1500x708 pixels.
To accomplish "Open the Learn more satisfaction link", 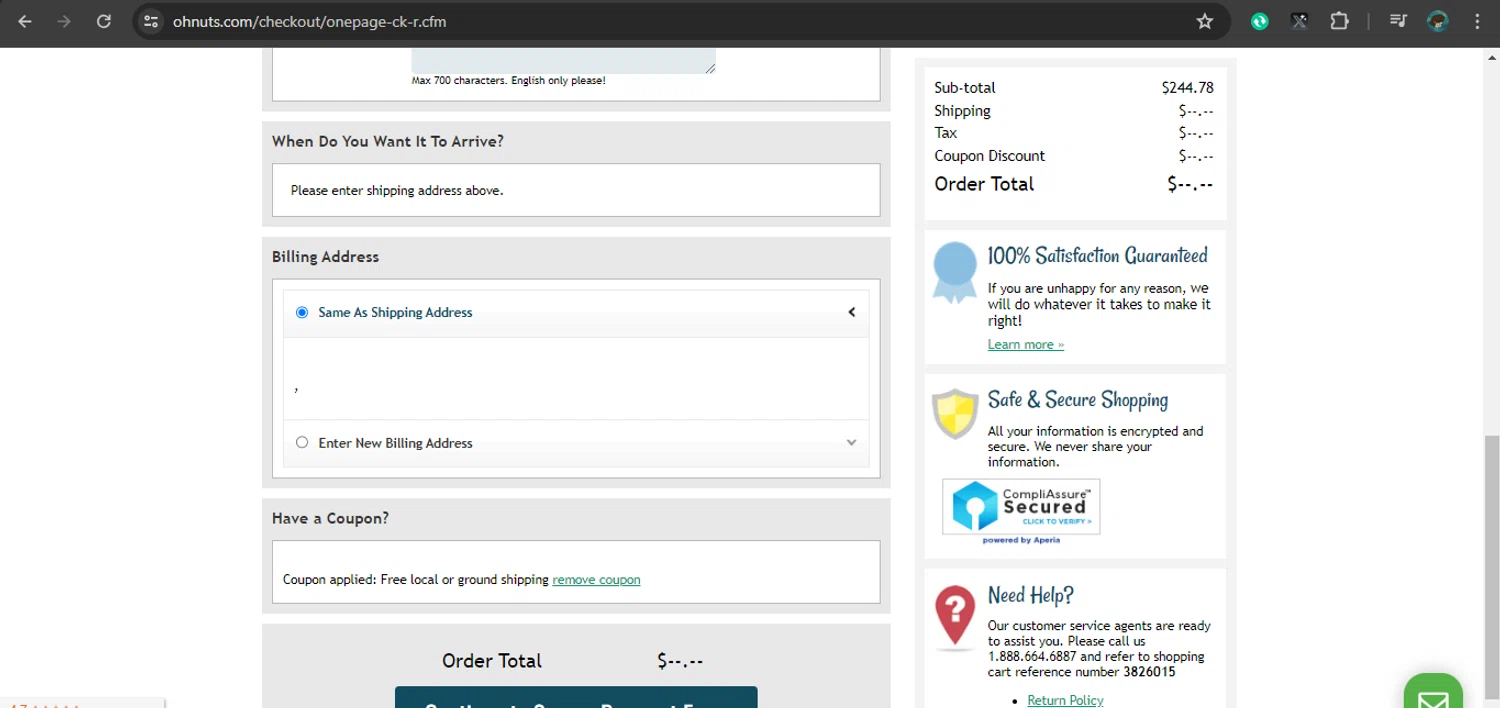I will (x=1026, y=344).
